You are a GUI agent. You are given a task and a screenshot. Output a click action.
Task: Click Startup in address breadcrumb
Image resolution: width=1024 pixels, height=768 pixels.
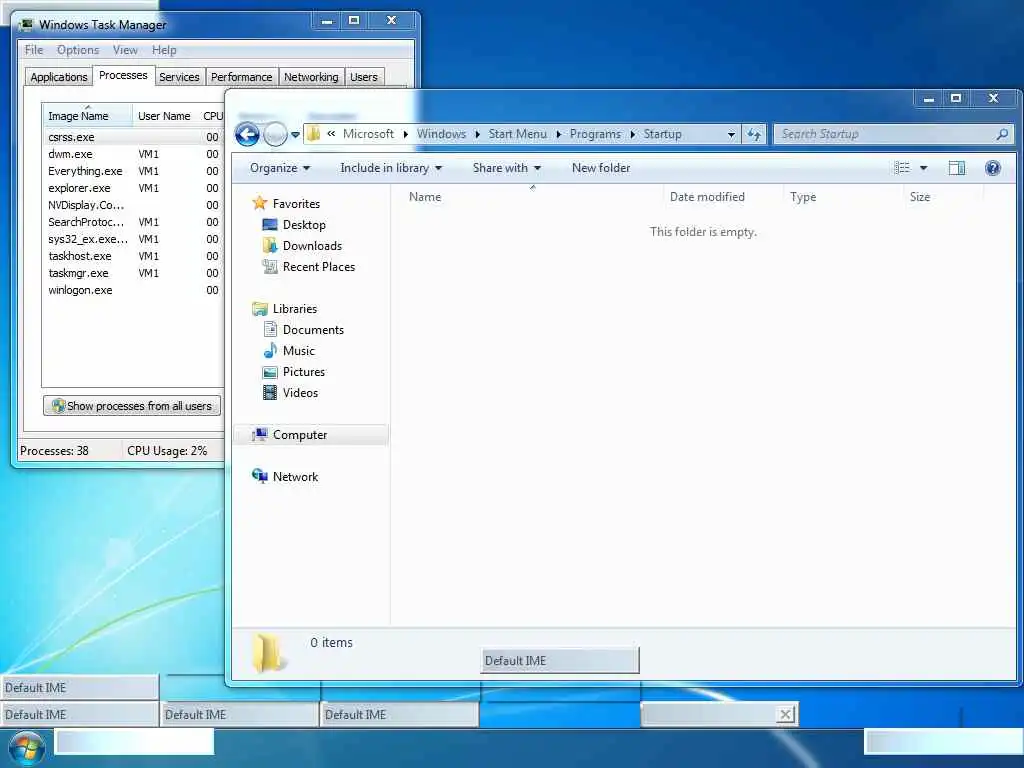click(x=662, y=134)
